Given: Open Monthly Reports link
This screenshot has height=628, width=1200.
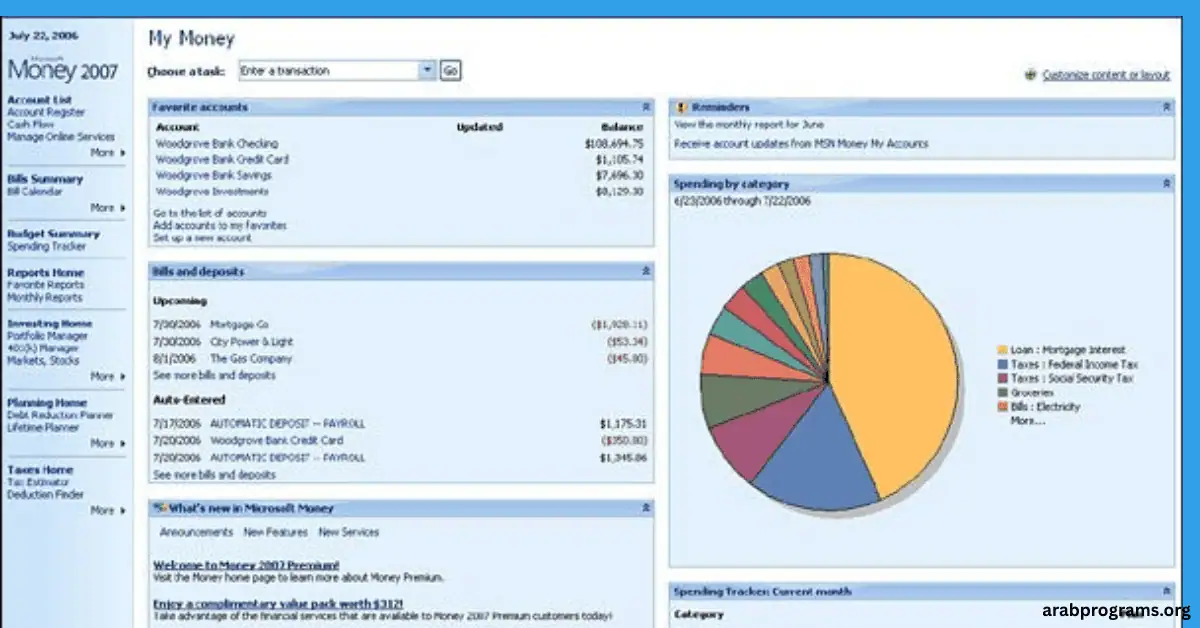Looking at the screenshot, I should [44, 298].
